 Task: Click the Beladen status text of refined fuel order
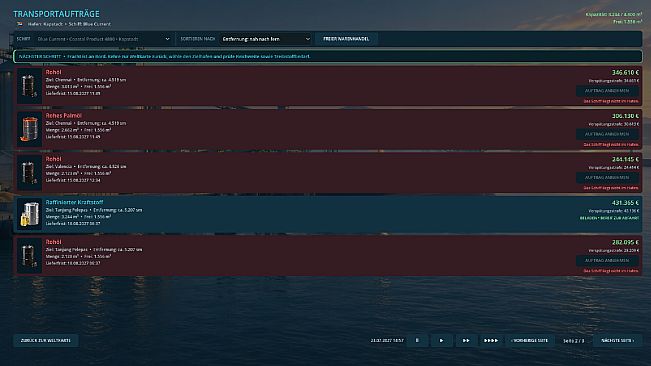[609, 218]
